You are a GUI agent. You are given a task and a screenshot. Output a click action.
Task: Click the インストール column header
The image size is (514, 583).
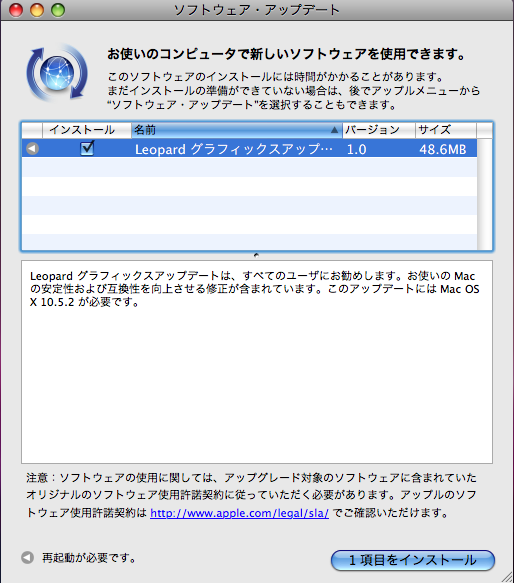click(87, 130)
